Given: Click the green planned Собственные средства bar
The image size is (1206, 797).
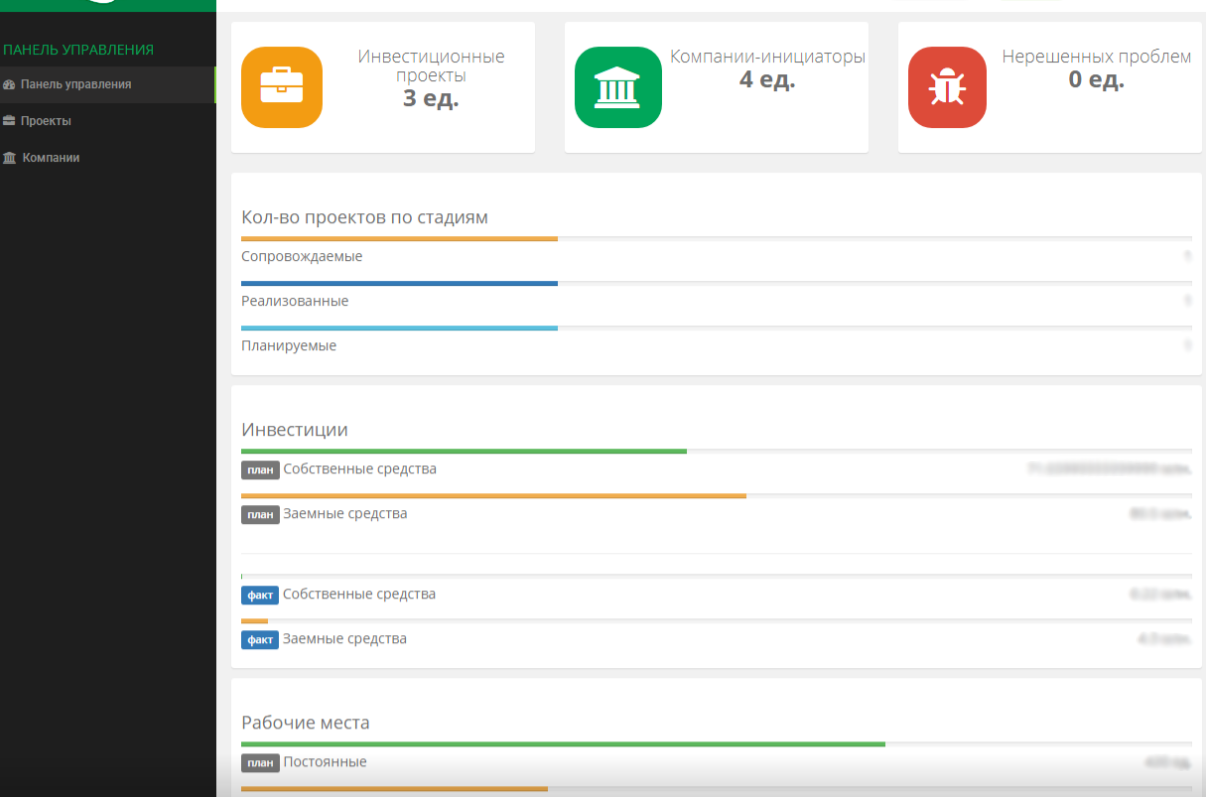Looking at the screenshot, I should pos(463,452).
